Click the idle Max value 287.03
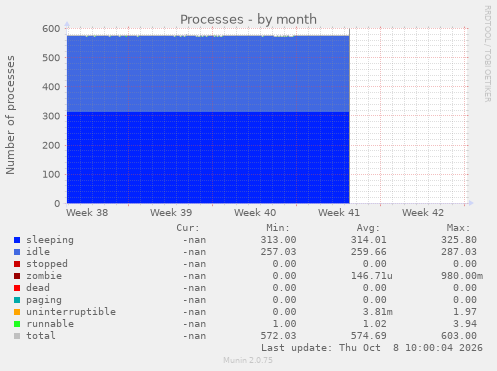The height and width of the screenshot is (371, 497). pos(459,252)
